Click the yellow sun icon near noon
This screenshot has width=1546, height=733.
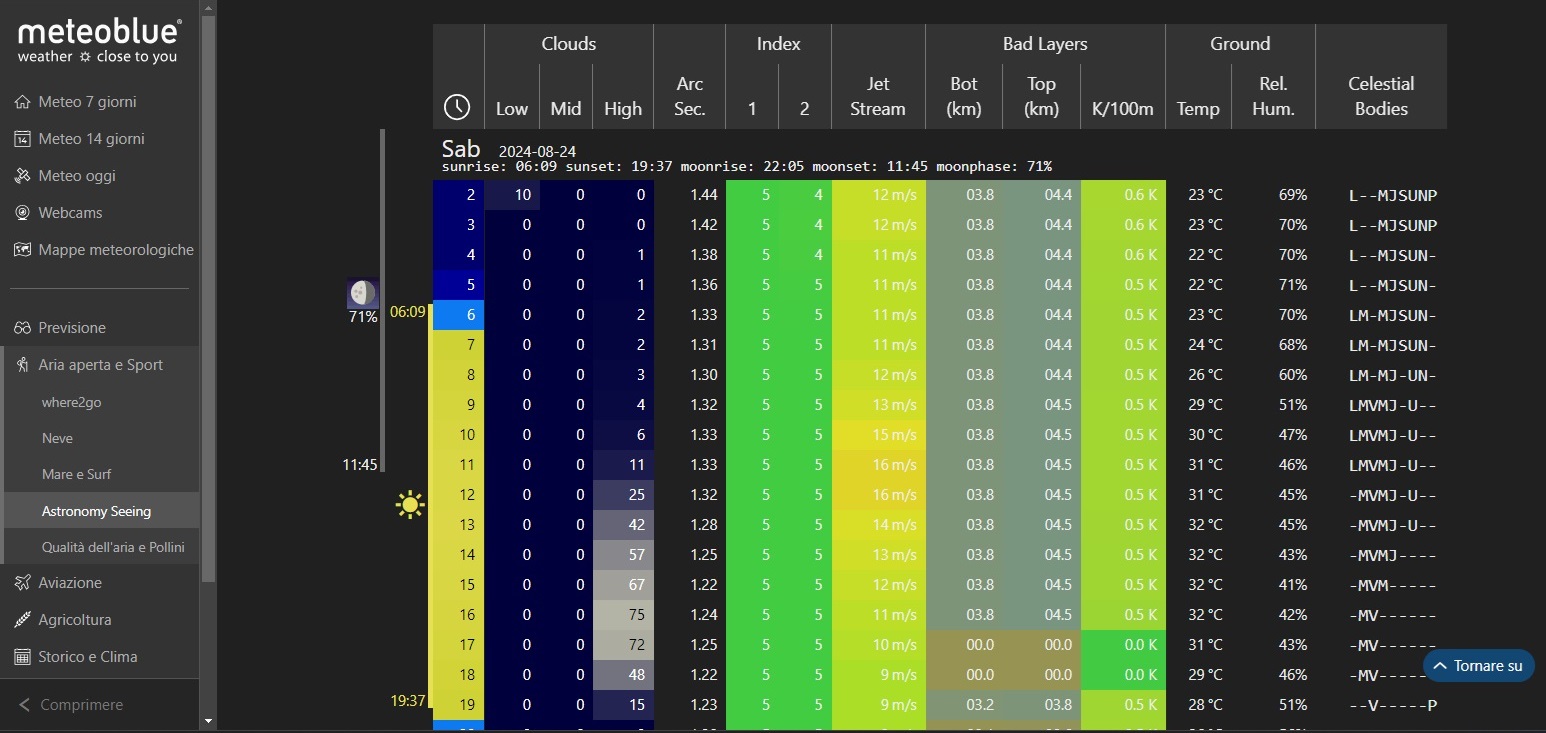[410, 505]
